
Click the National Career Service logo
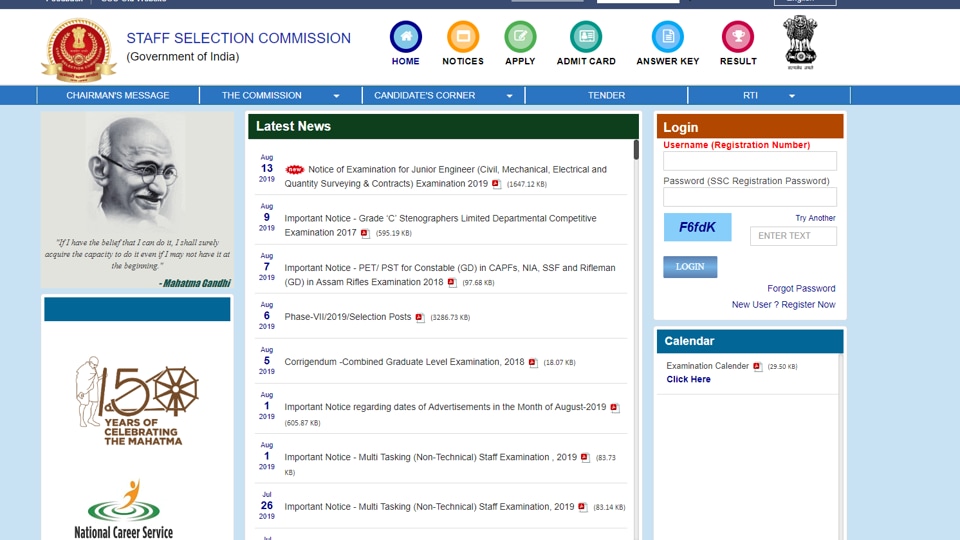point(124,509)
